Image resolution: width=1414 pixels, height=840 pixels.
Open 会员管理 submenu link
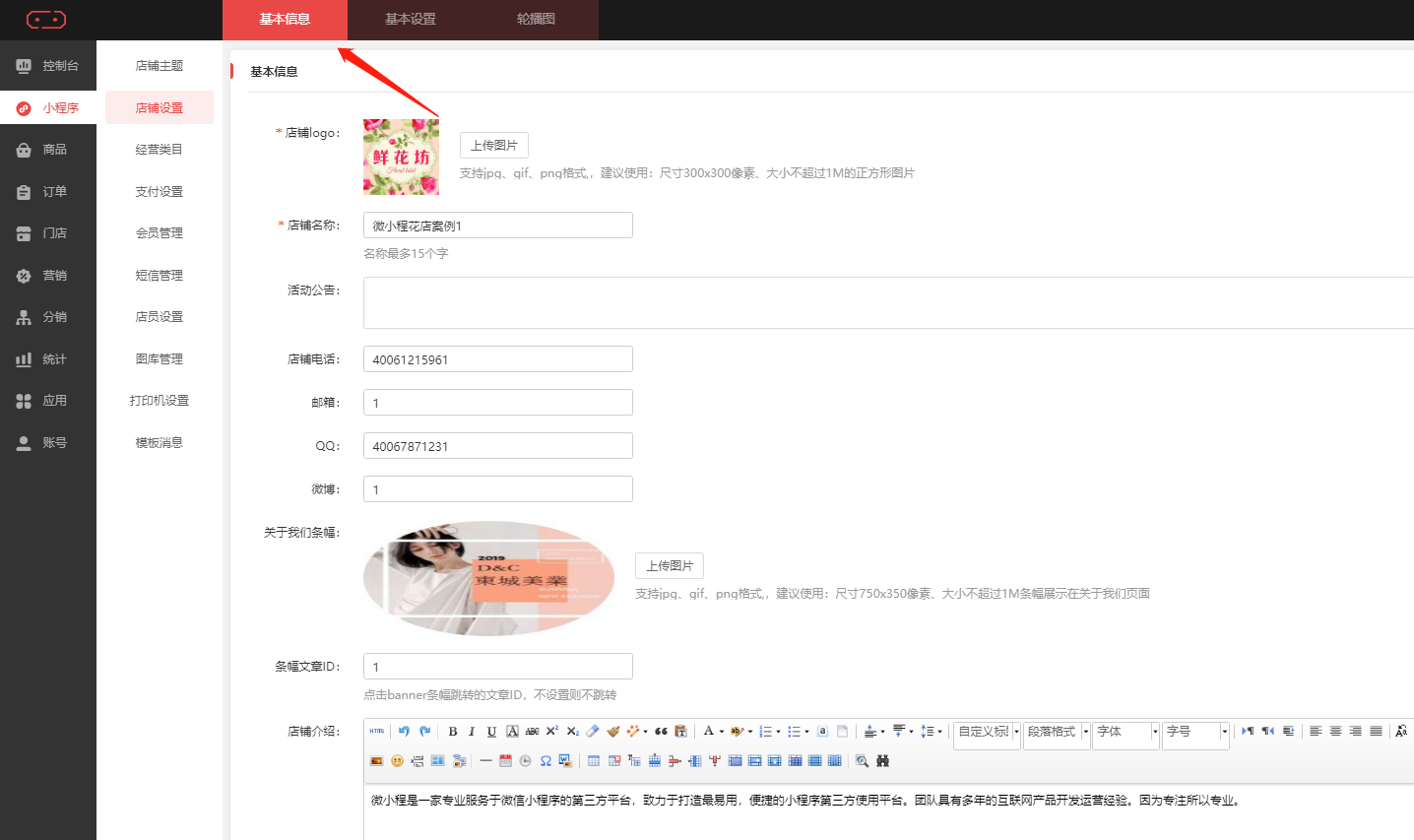[160, 233]
